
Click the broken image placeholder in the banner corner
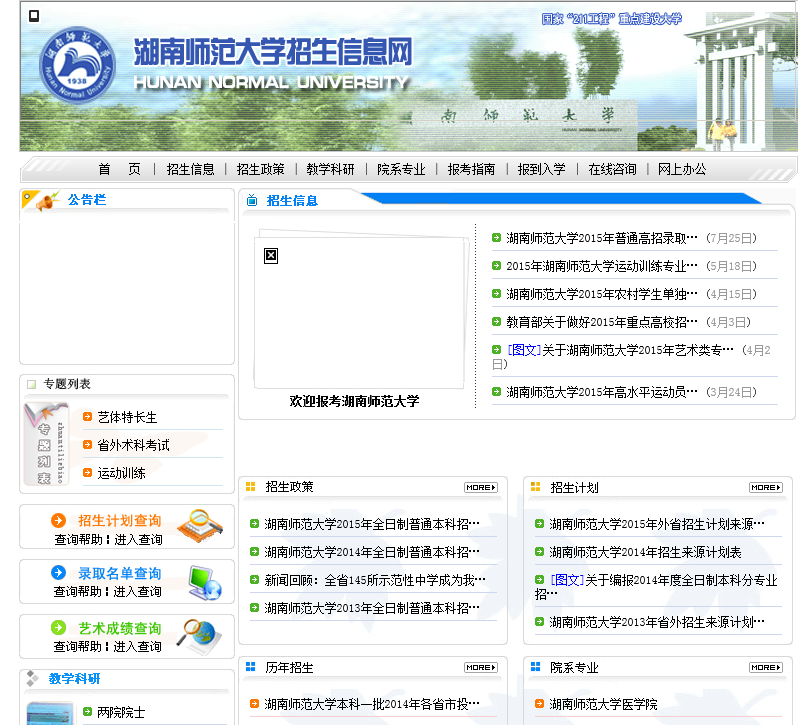[x=34, y=16]
